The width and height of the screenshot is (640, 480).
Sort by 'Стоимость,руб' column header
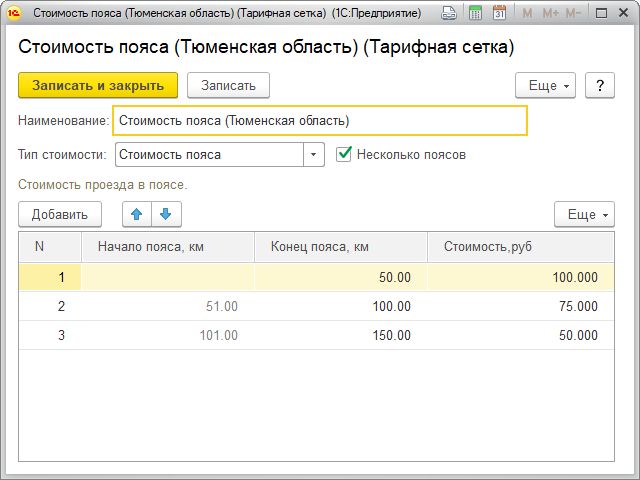click(520, 247)
